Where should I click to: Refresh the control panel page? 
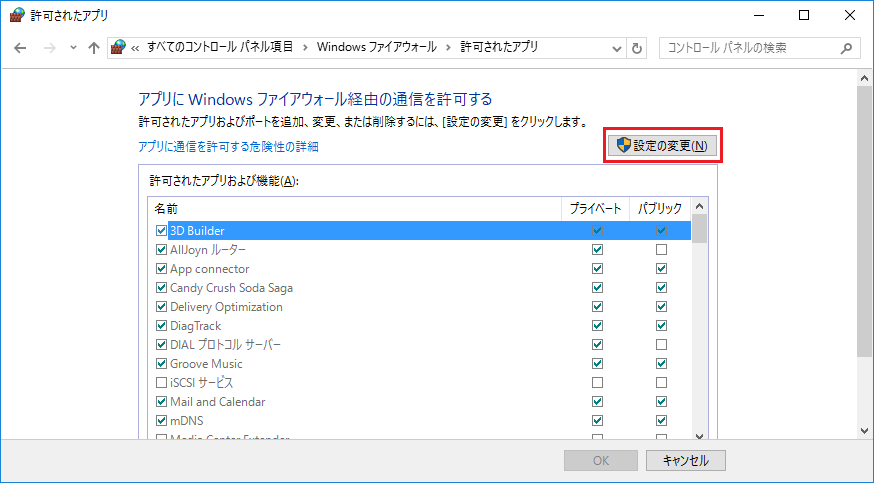click(x=637, y=48)
